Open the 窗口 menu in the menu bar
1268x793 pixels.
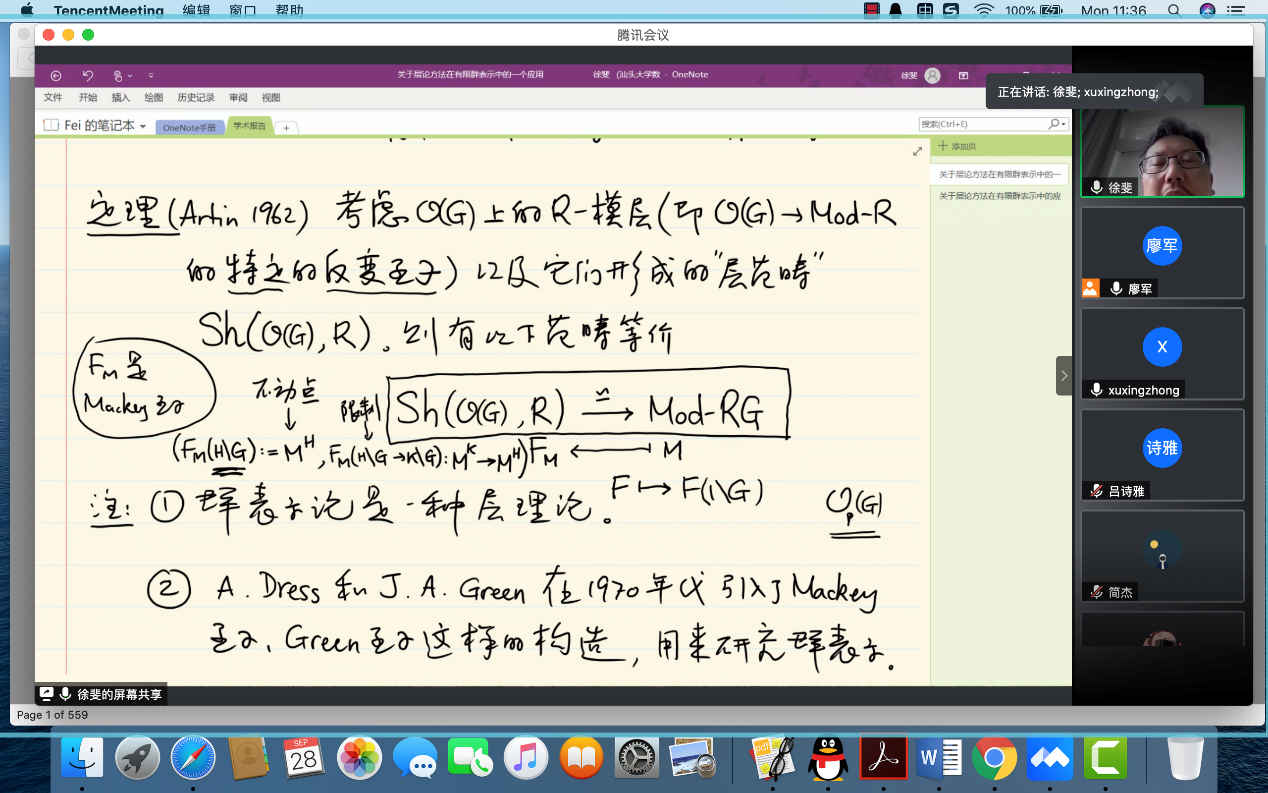(242, 10)
